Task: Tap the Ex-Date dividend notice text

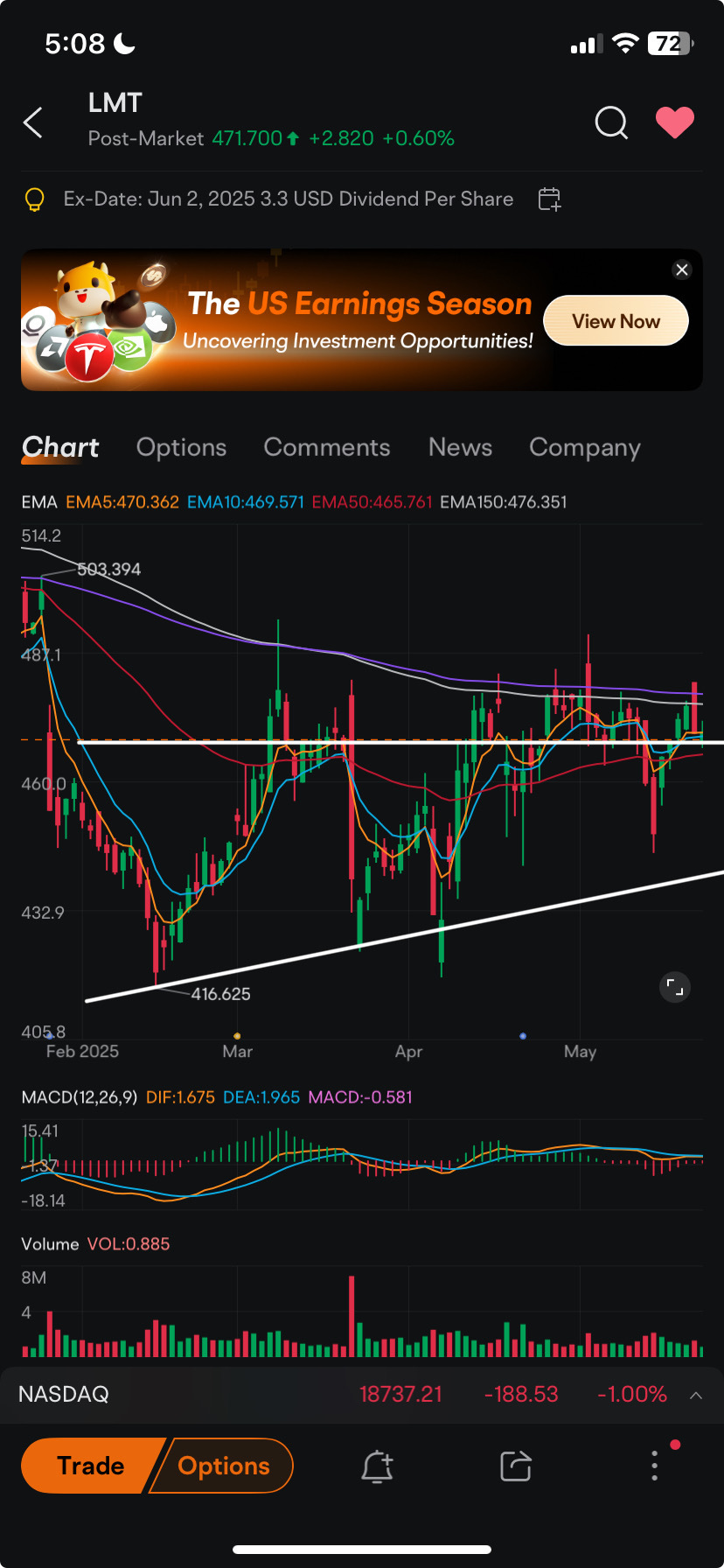Action: (289, 199)
